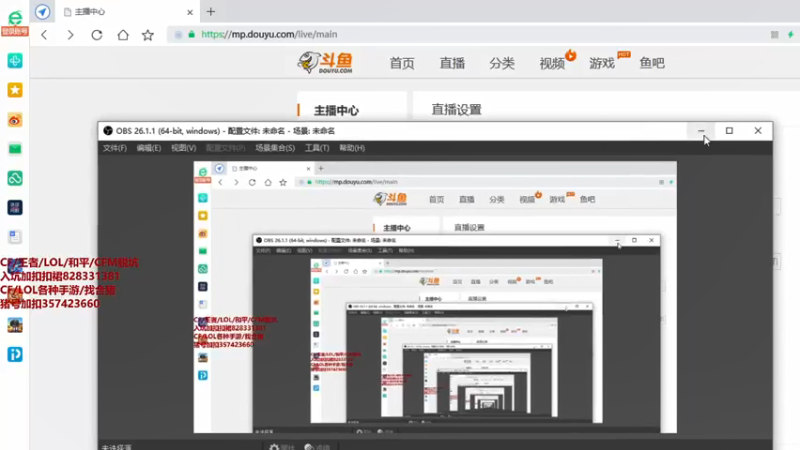800x450 pixels.
Task: Open yellow star favorites in sidebar
Action: point(15,90)
